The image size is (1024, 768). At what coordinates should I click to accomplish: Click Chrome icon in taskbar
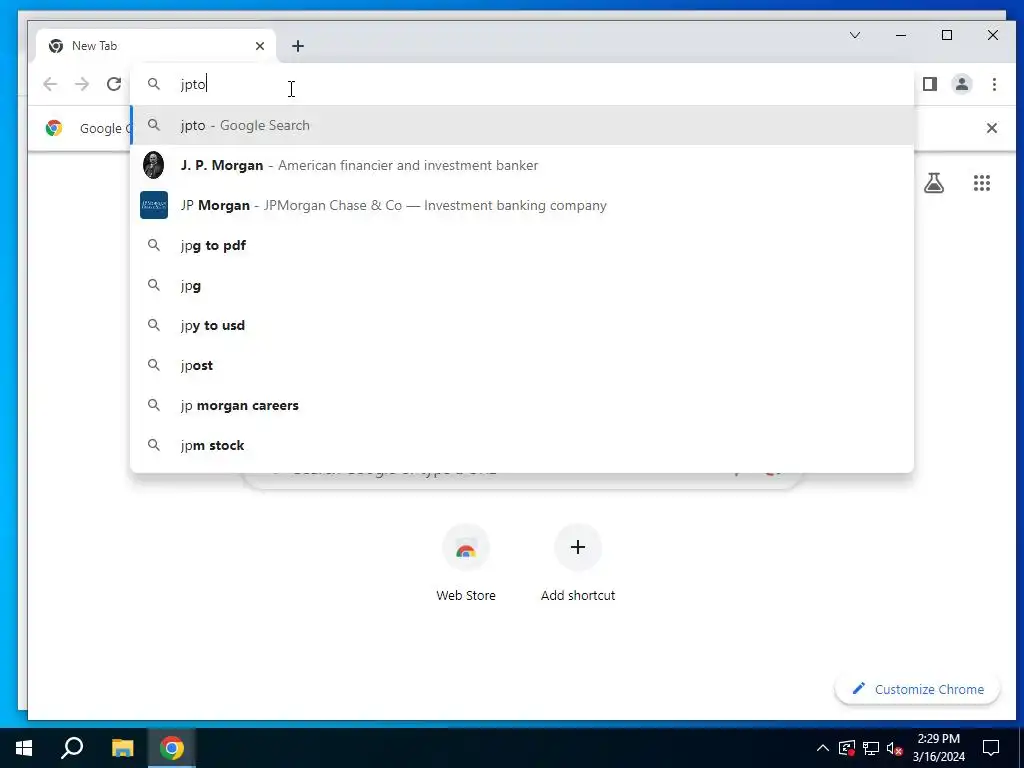[x=172, y=748]
